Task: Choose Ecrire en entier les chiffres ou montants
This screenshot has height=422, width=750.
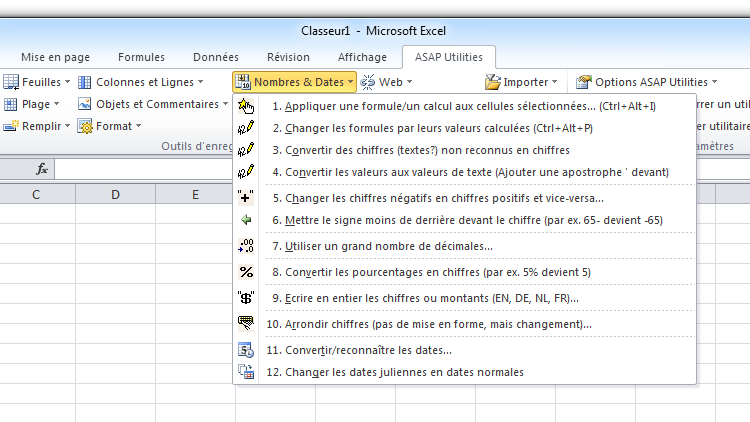Action: pos(464,298)
